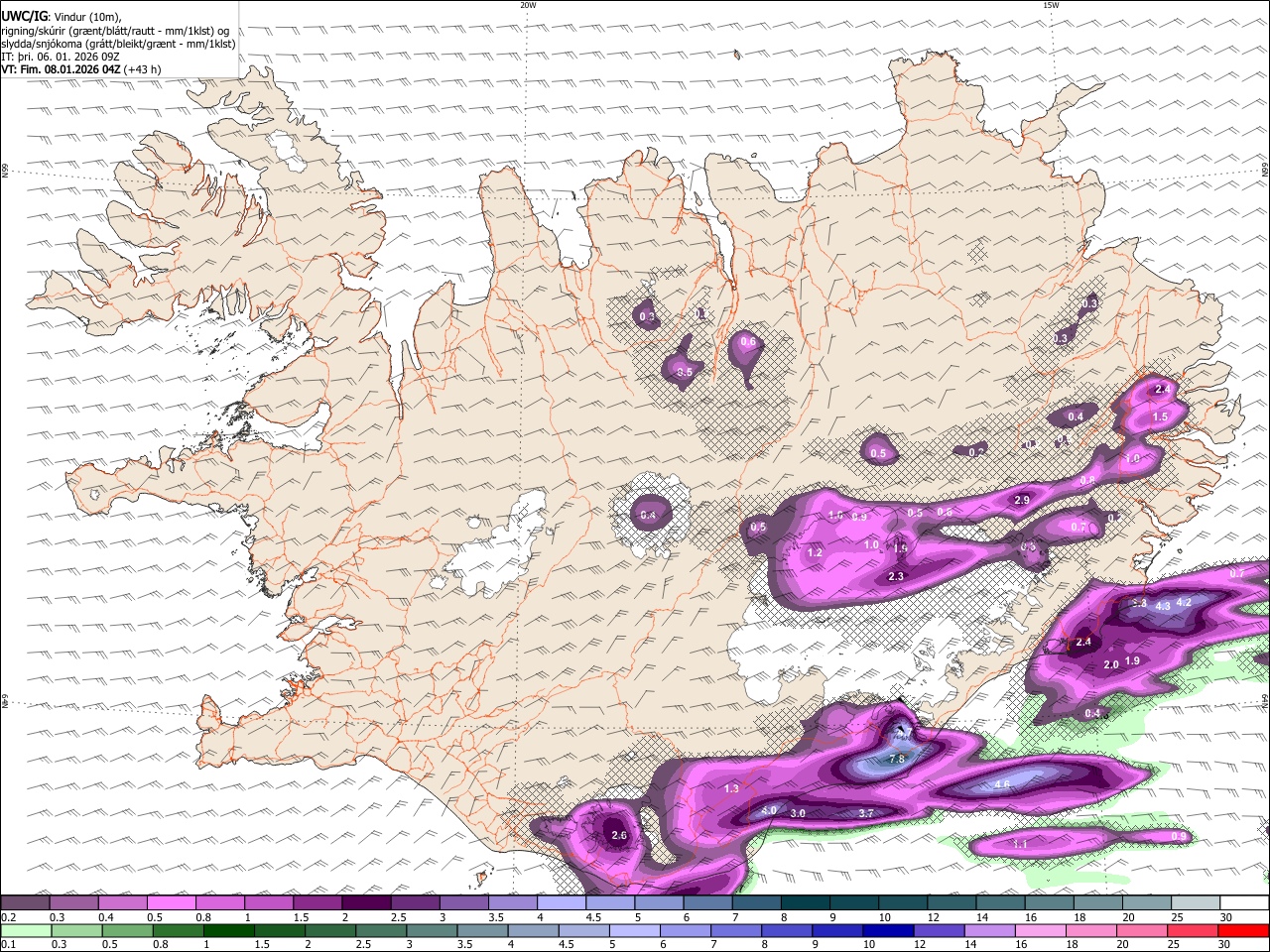1270x952 pixels.
Task: Click the 4.2 precipitation value on the map
Action: coord(1184,602)
